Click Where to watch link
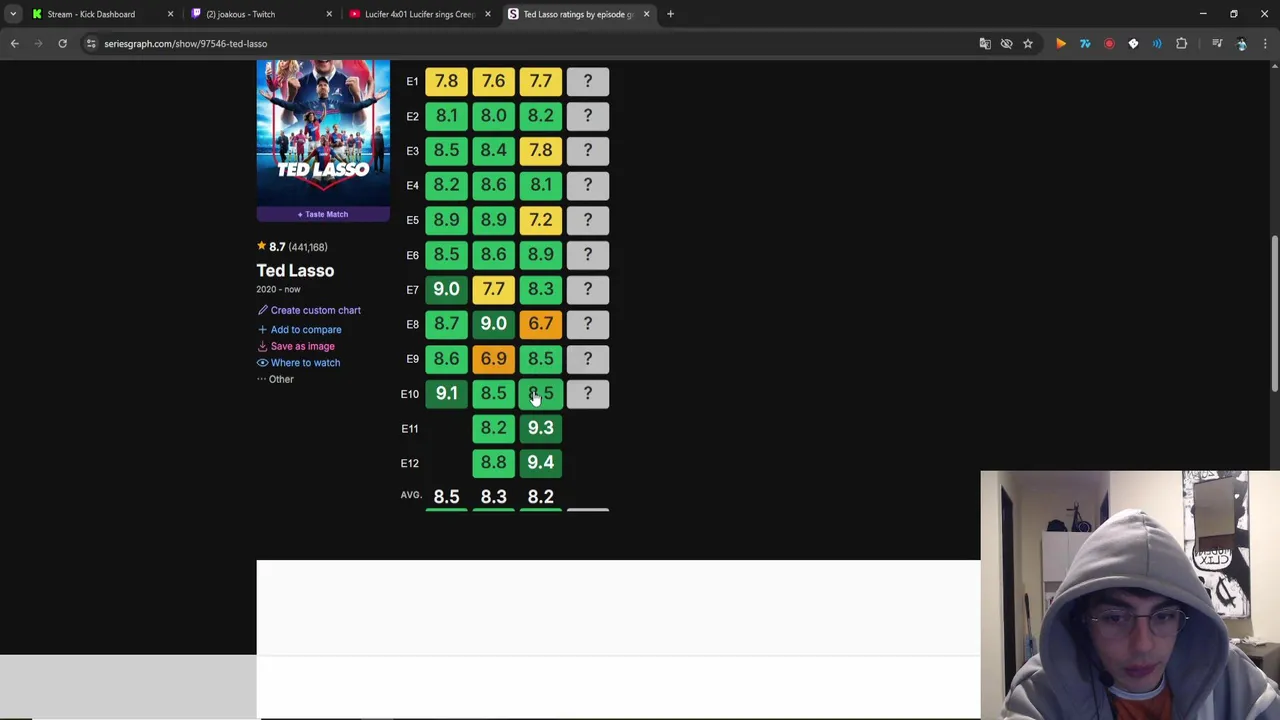The height and width of the screenshot is (720, 1280). coord(305,362)
